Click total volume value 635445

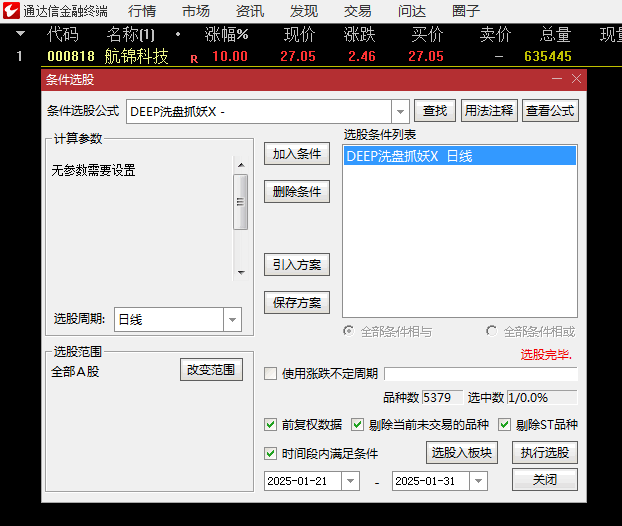(548, 56)
